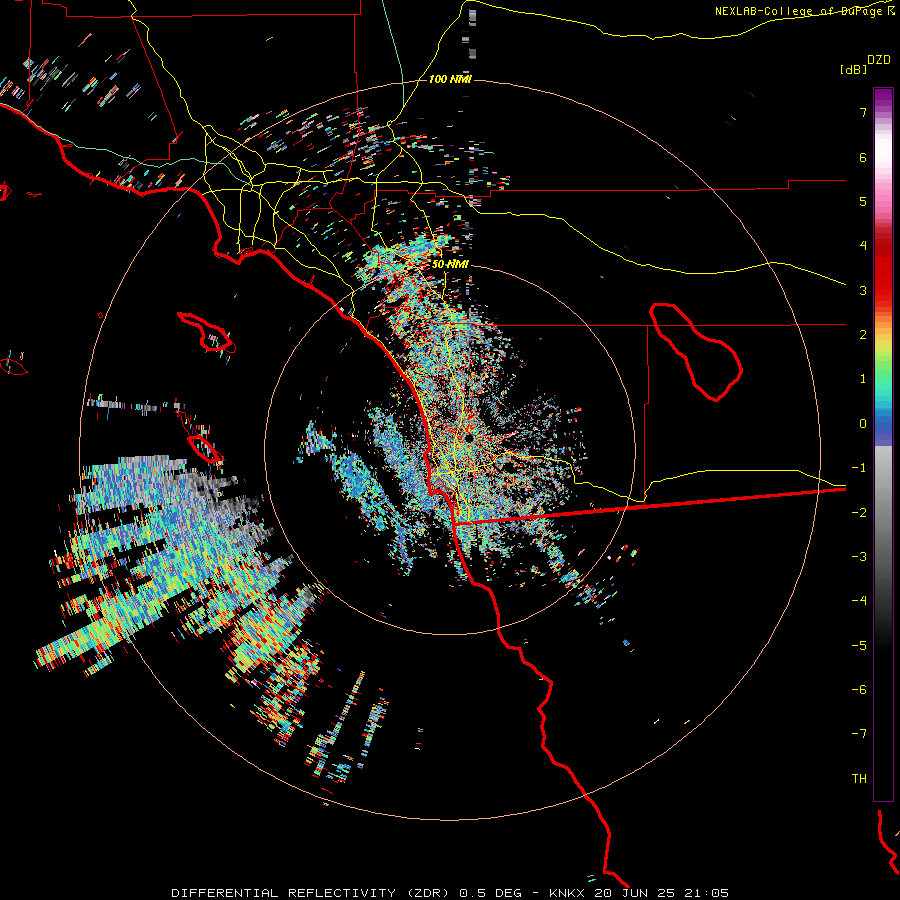The width and height of the screenshot is (900, 900).
Task: Click the 4 value on color scale
Action: point(863,246)
